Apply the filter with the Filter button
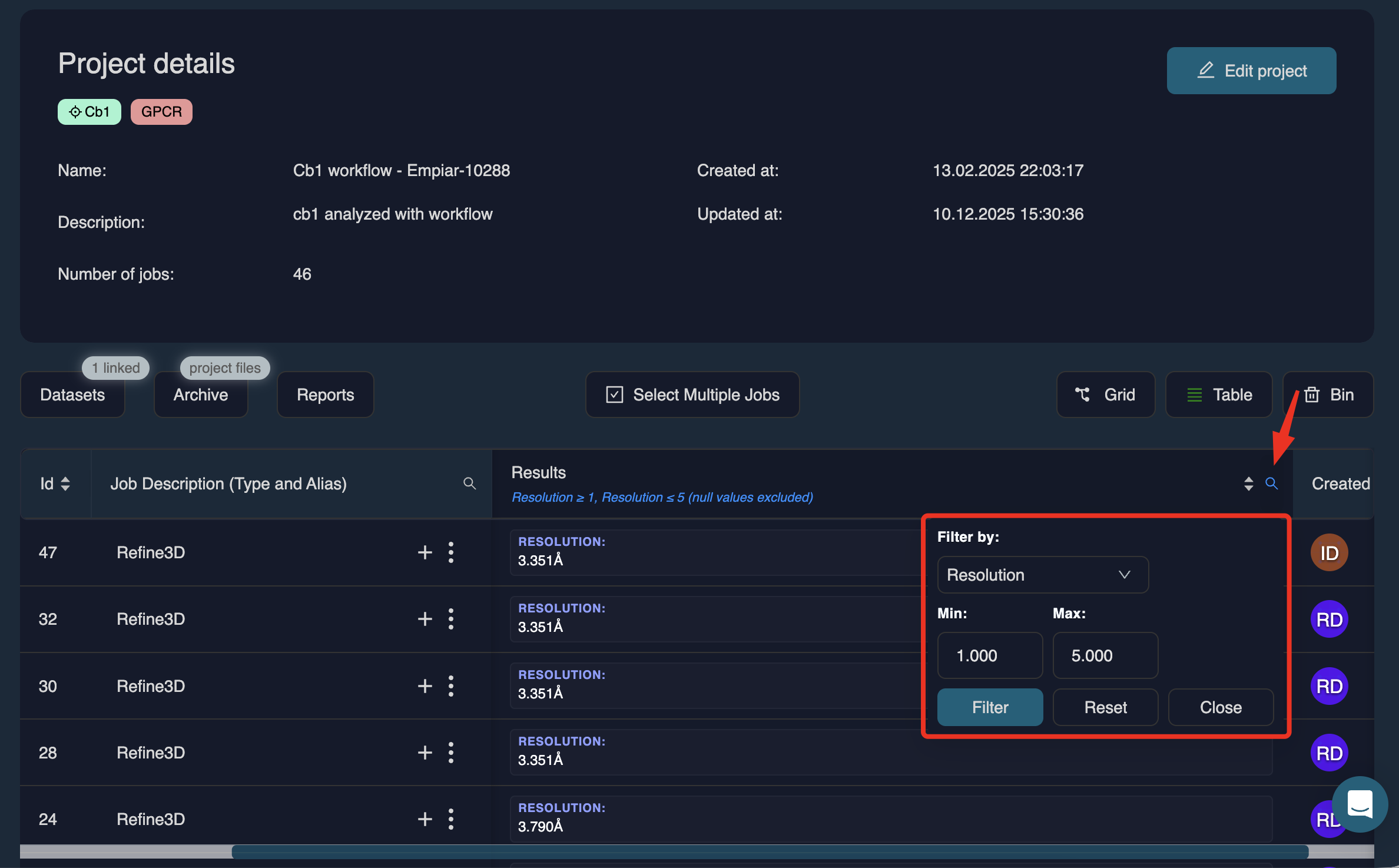The width and height of the screenshot is (1399, 868). tap(990, 707)
